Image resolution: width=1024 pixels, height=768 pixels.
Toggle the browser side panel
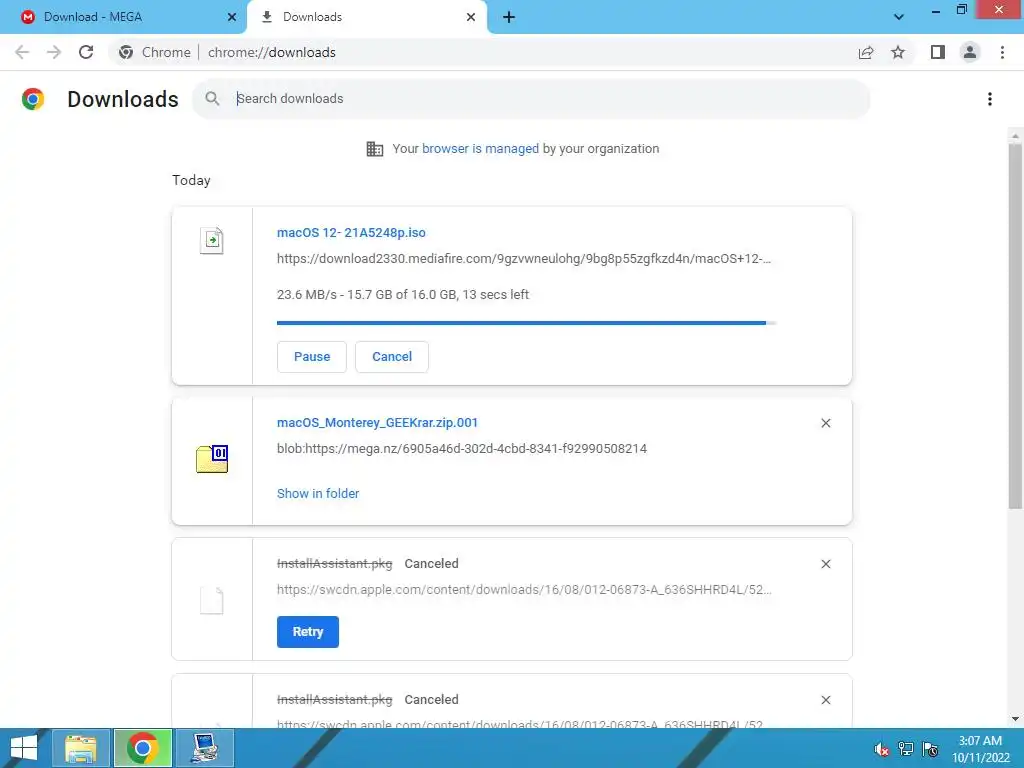point(938,52)
